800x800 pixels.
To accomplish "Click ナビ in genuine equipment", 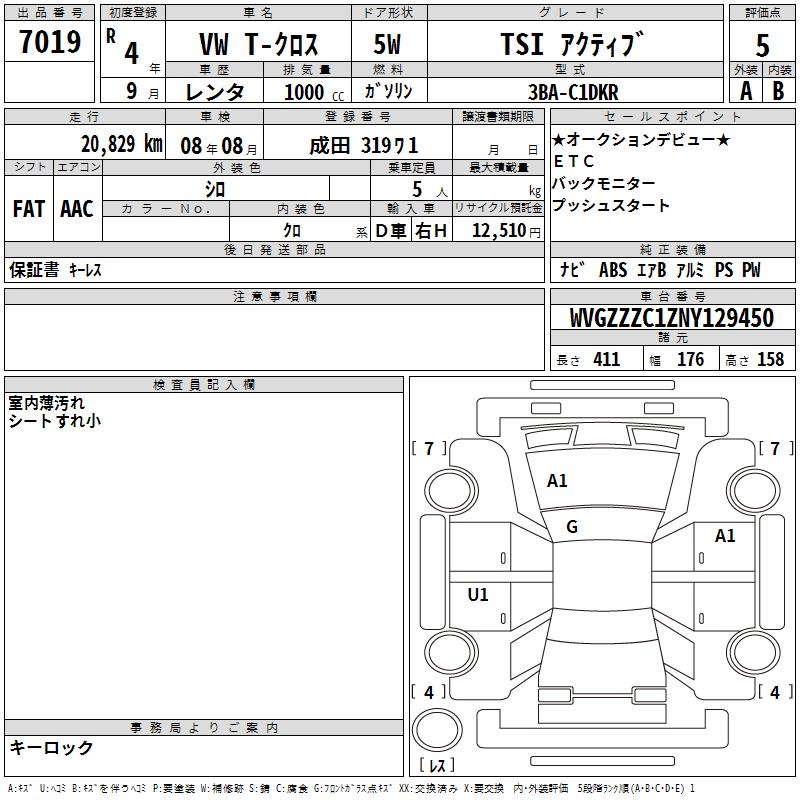I will (x=572, y=270).
